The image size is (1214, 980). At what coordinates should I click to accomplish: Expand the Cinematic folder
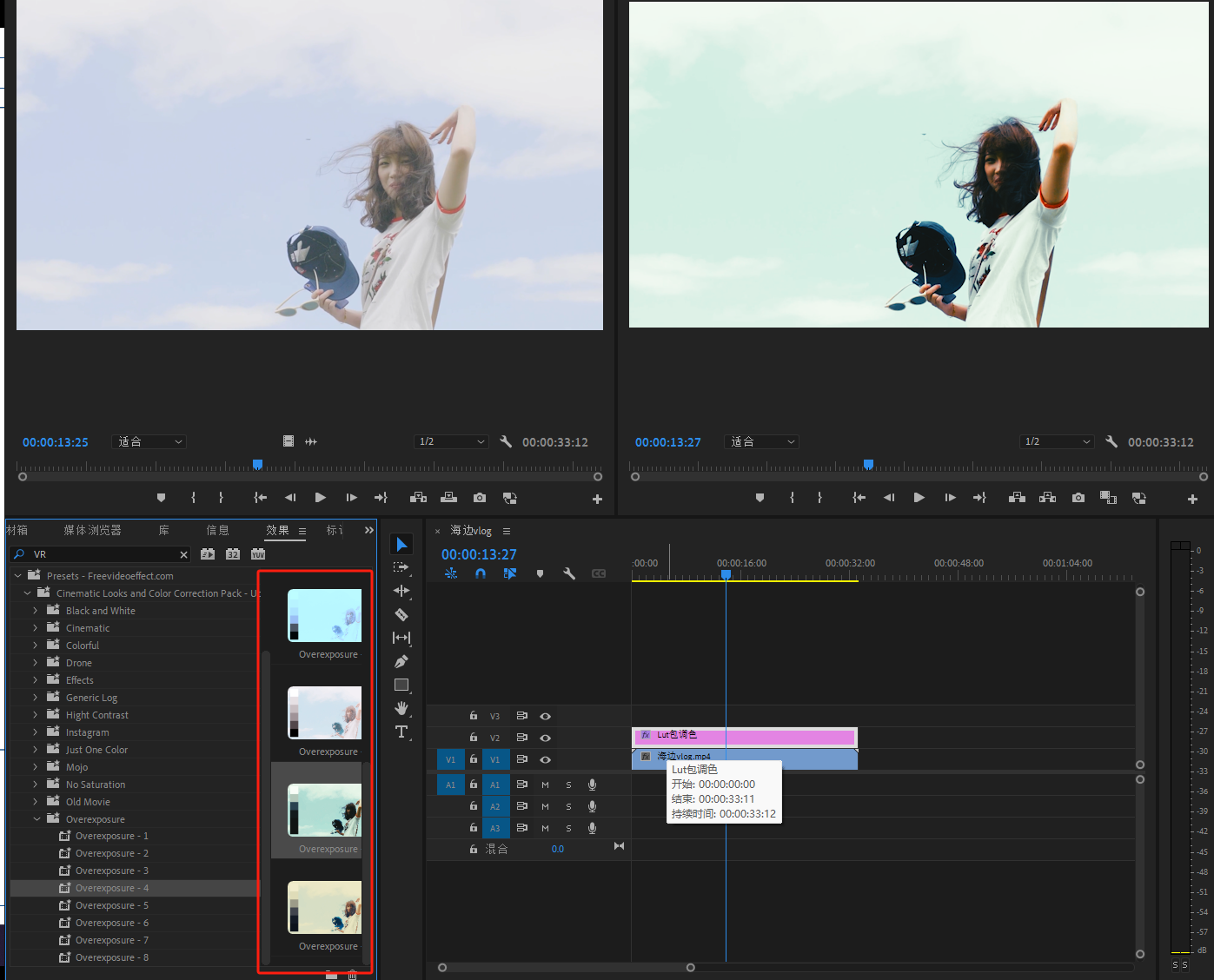click(x=36, y=628)
